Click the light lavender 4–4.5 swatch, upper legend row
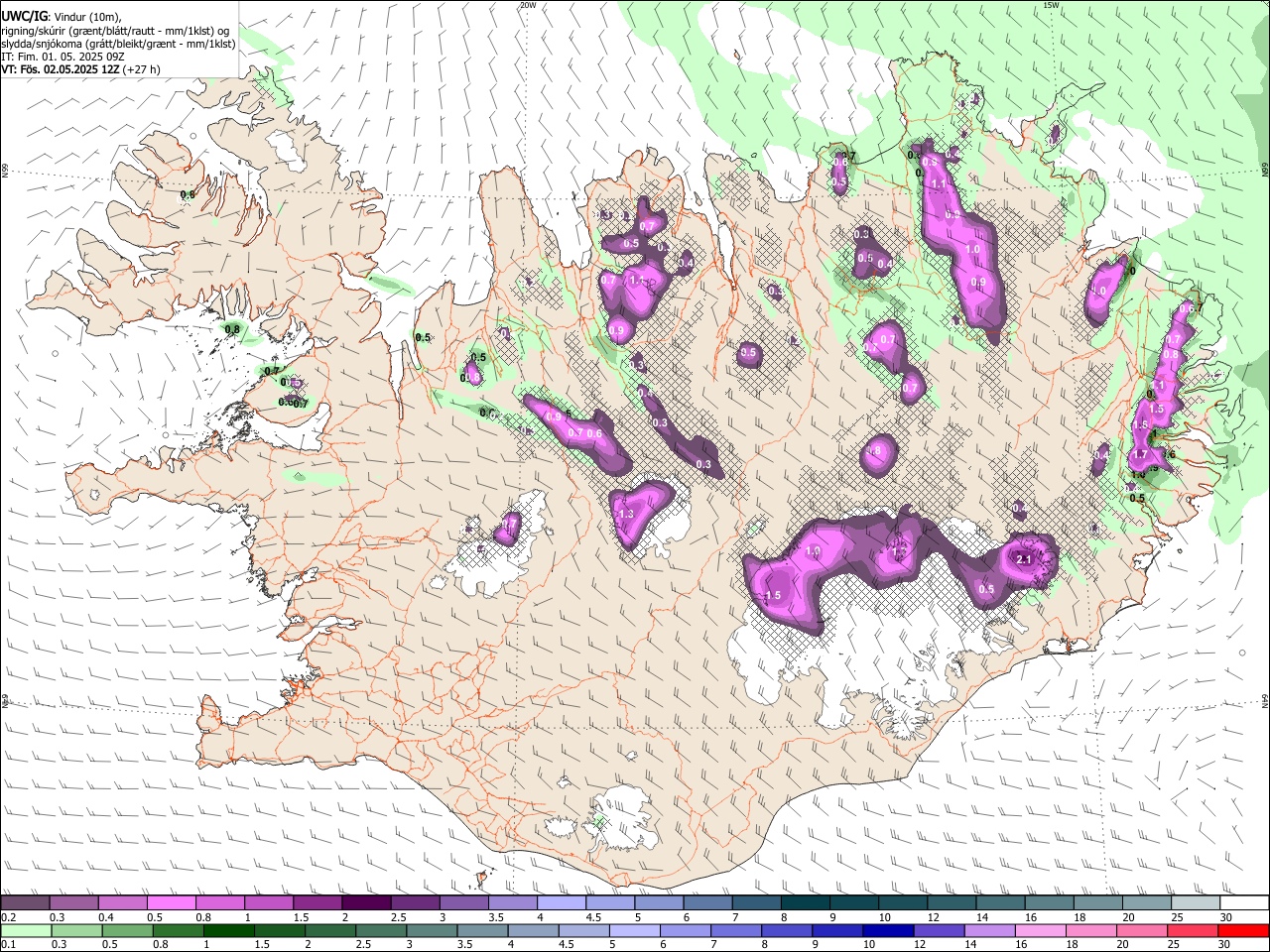The width and height of the screenshot is (1270, 952). coord(562,903)
